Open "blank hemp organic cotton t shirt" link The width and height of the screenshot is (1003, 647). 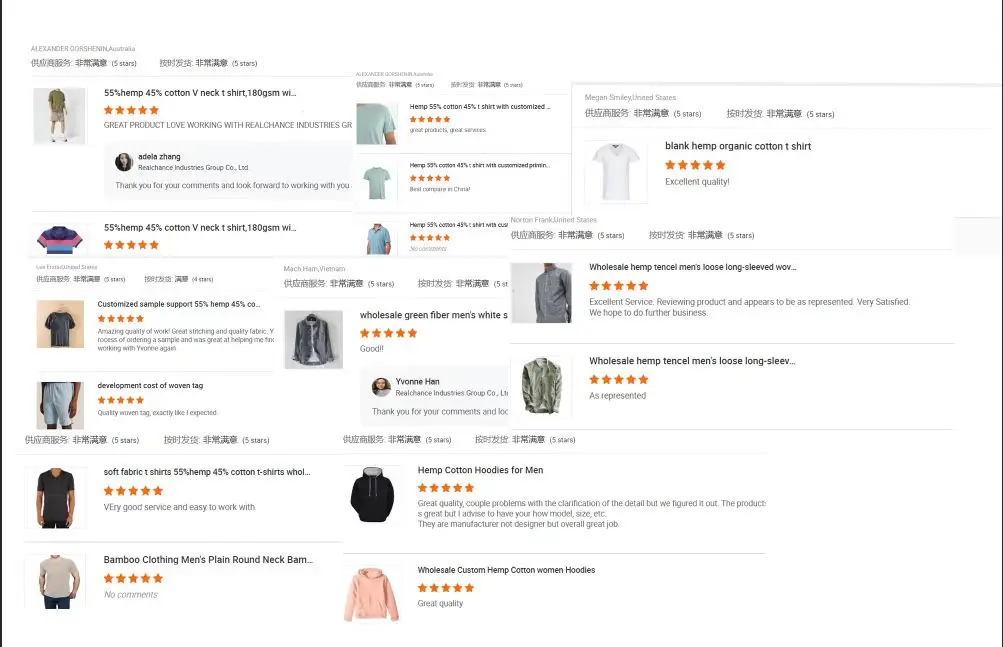(738, 146)
